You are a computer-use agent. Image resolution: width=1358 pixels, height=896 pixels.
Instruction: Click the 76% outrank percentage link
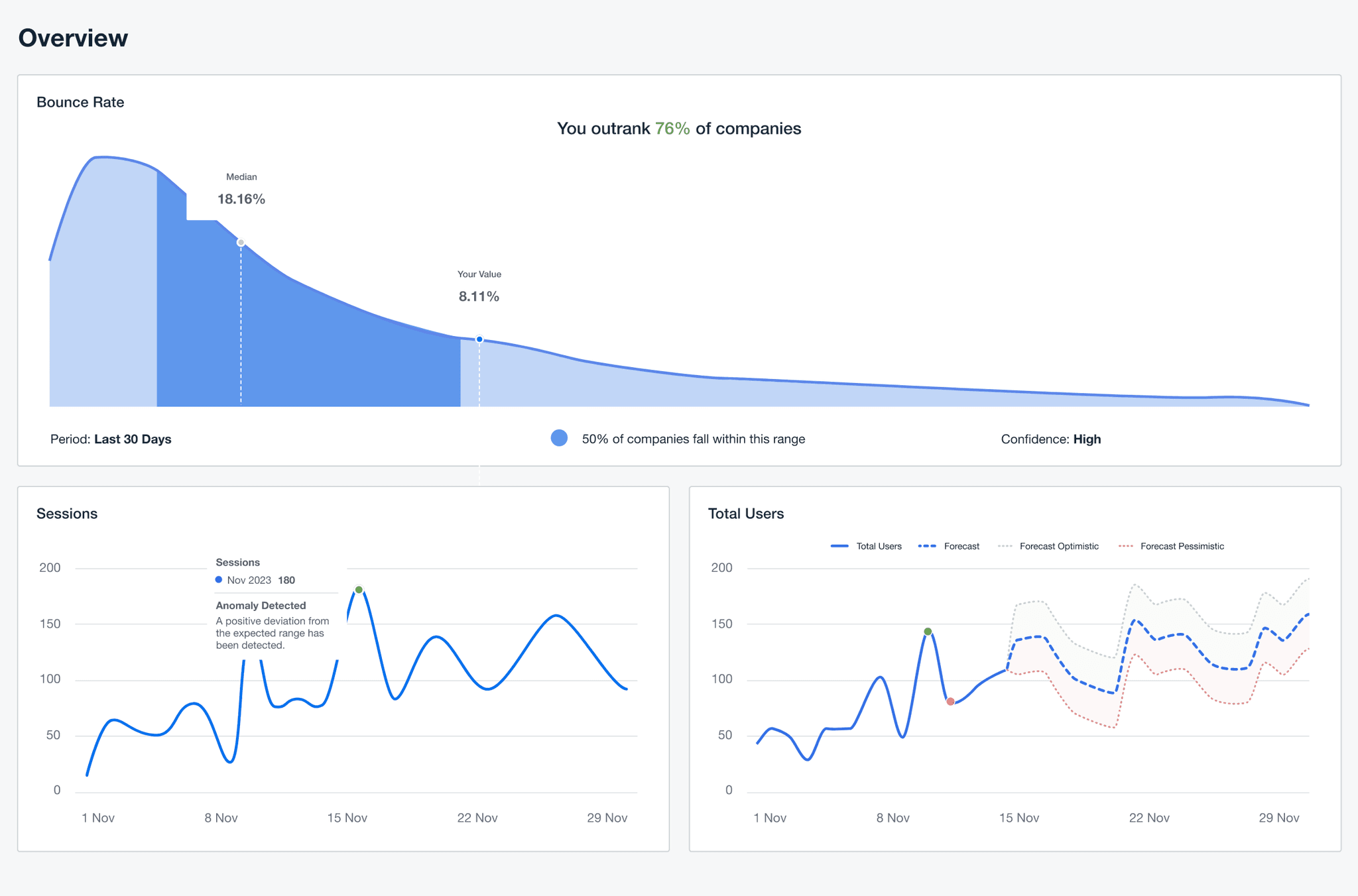[x=670, y=129]
